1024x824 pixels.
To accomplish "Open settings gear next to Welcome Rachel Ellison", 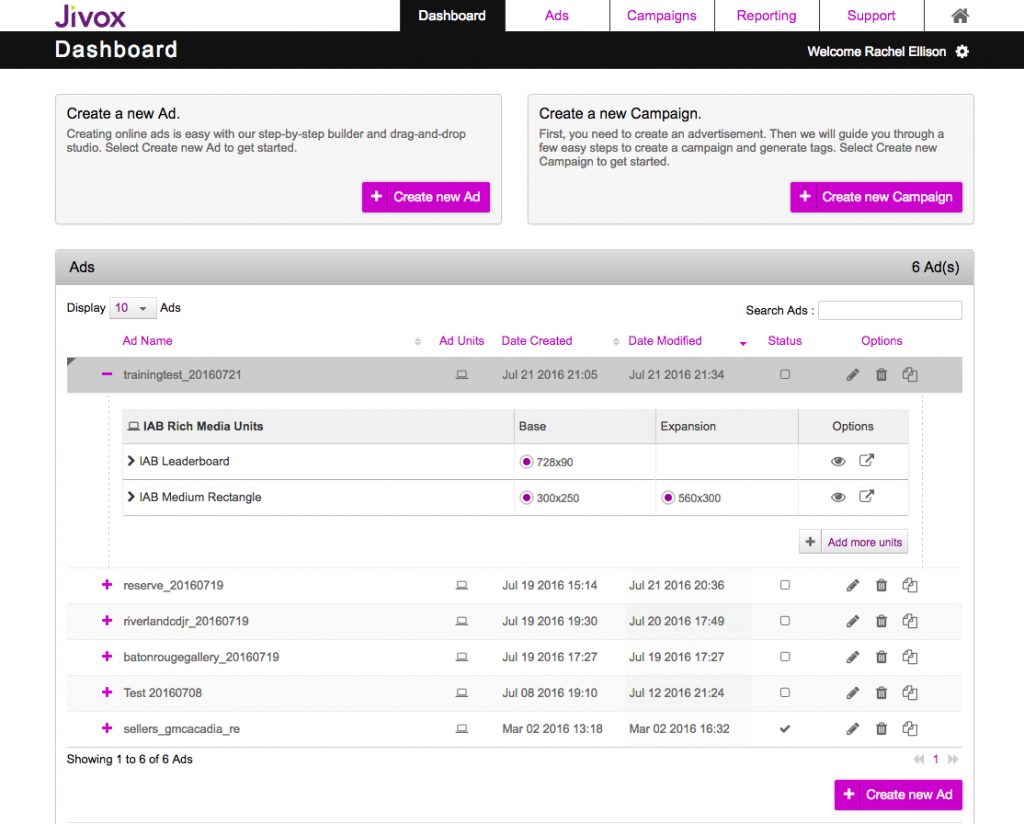I will 962,52.
